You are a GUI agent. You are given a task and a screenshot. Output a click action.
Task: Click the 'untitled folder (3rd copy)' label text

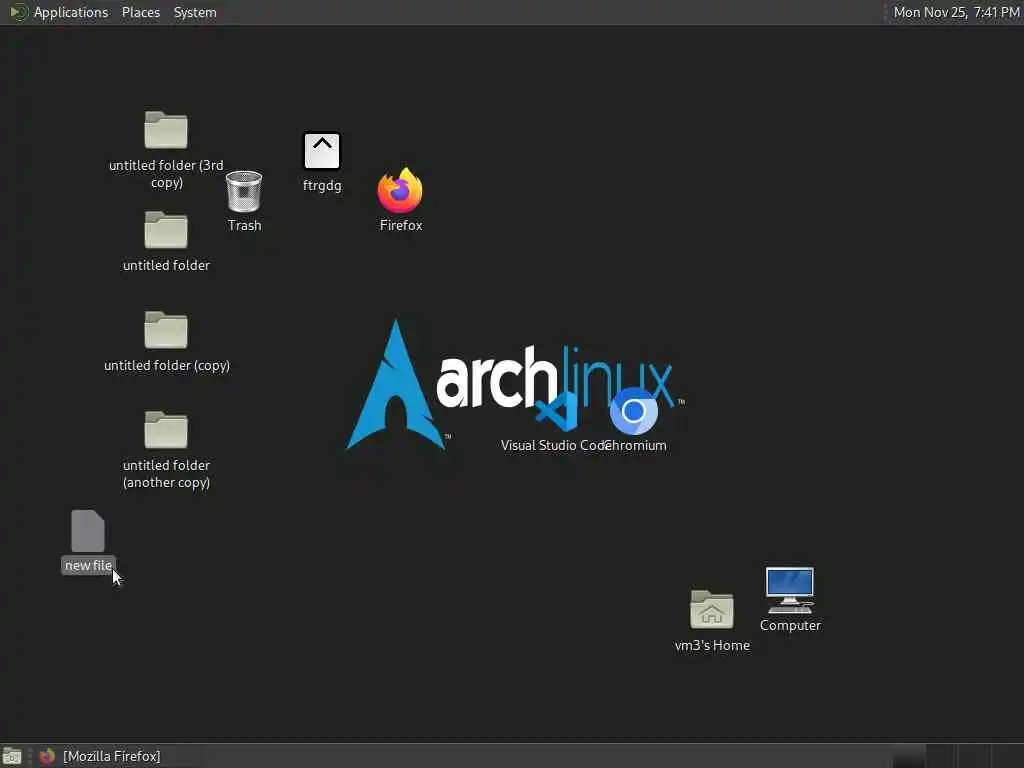167,174
